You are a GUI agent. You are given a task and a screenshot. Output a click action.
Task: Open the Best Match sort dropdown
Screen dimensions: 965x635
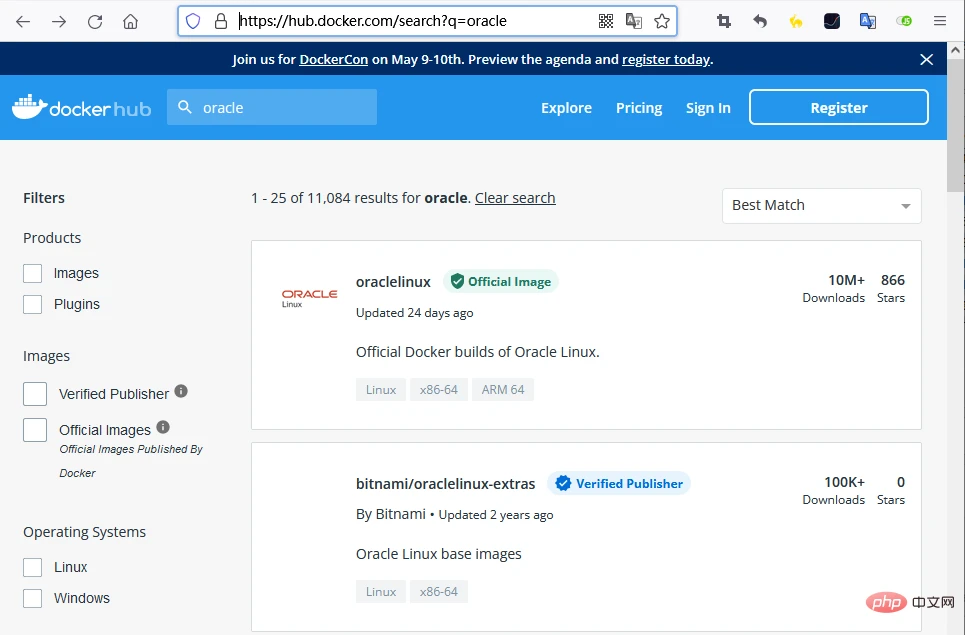click(x=822, y=206)
